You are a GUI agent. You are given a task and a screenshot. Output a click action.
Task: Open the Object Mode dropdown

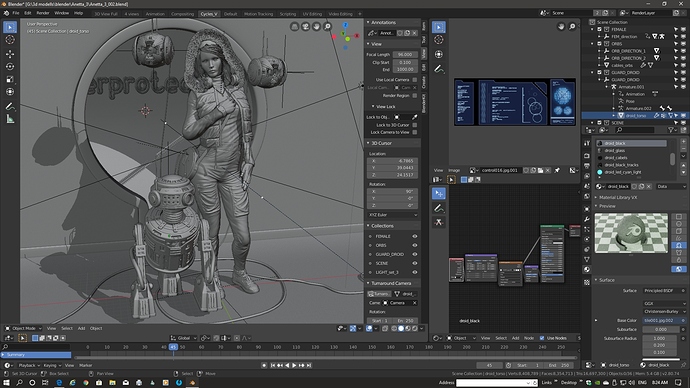tap(23, 328)
